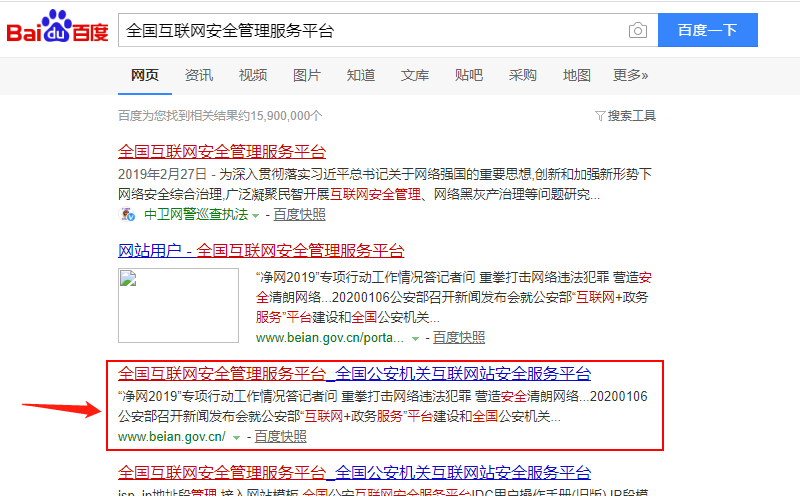800x496 pixels.
Task: Click the result count text 约15,900,000个
Action: tap(280, 116)
